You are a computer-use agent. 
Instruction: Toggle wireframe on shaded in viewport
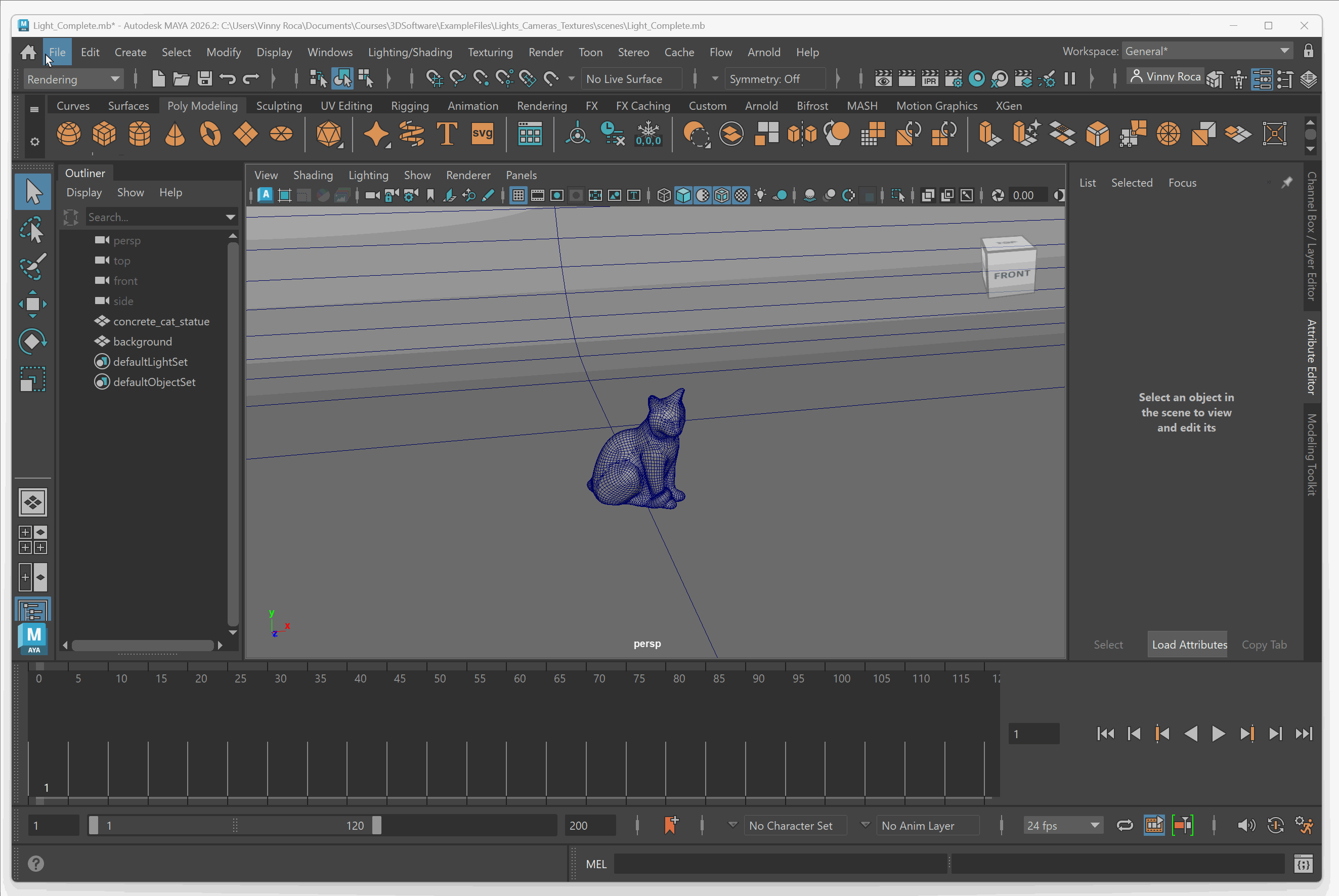(x=721, y=195)
